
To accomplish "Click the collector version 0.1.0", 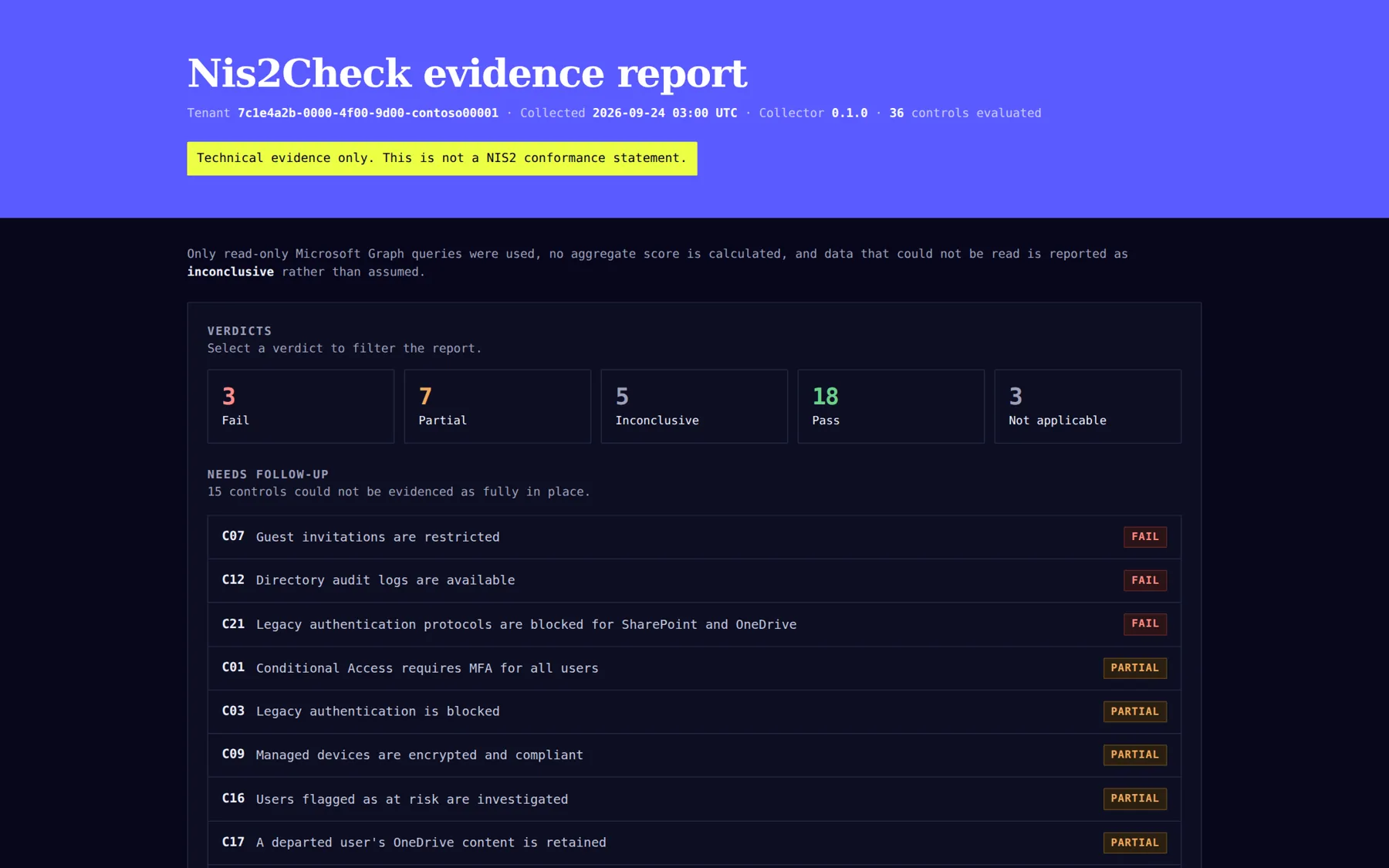I will coord(849,113).
